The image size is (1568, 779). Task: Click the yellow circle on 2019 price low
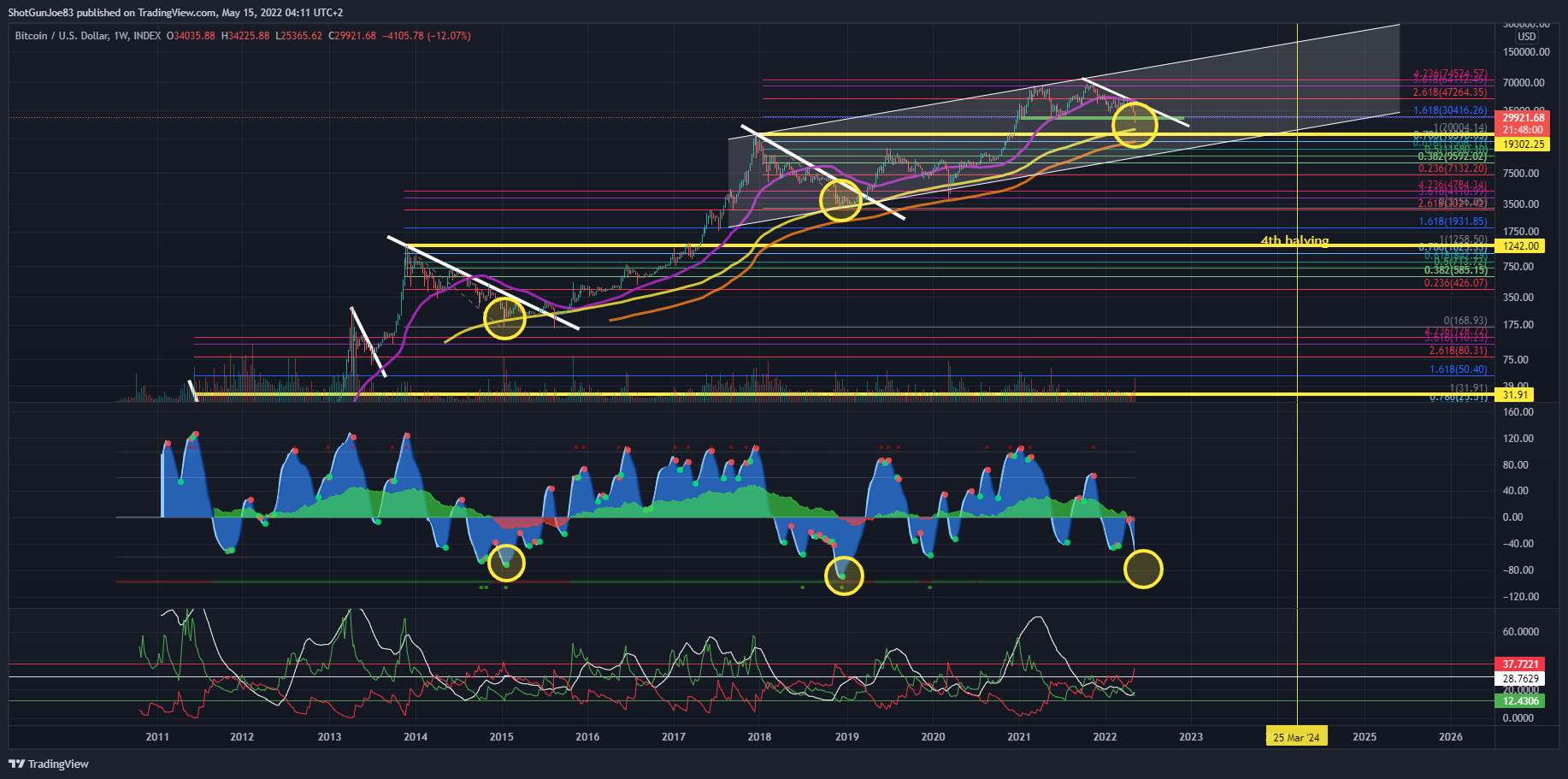[x=841, y=200]
